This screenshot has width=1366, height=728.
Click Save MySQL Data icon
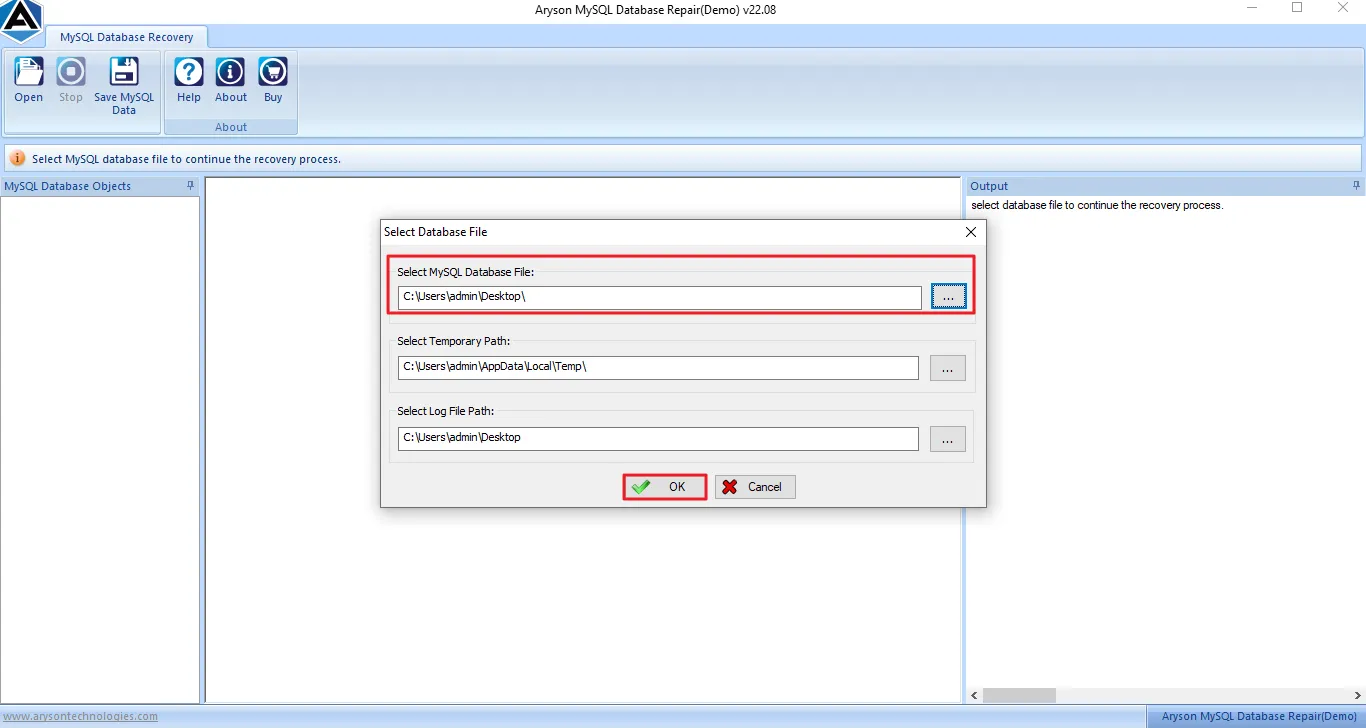pyautogui.click(x=124, y=86)
